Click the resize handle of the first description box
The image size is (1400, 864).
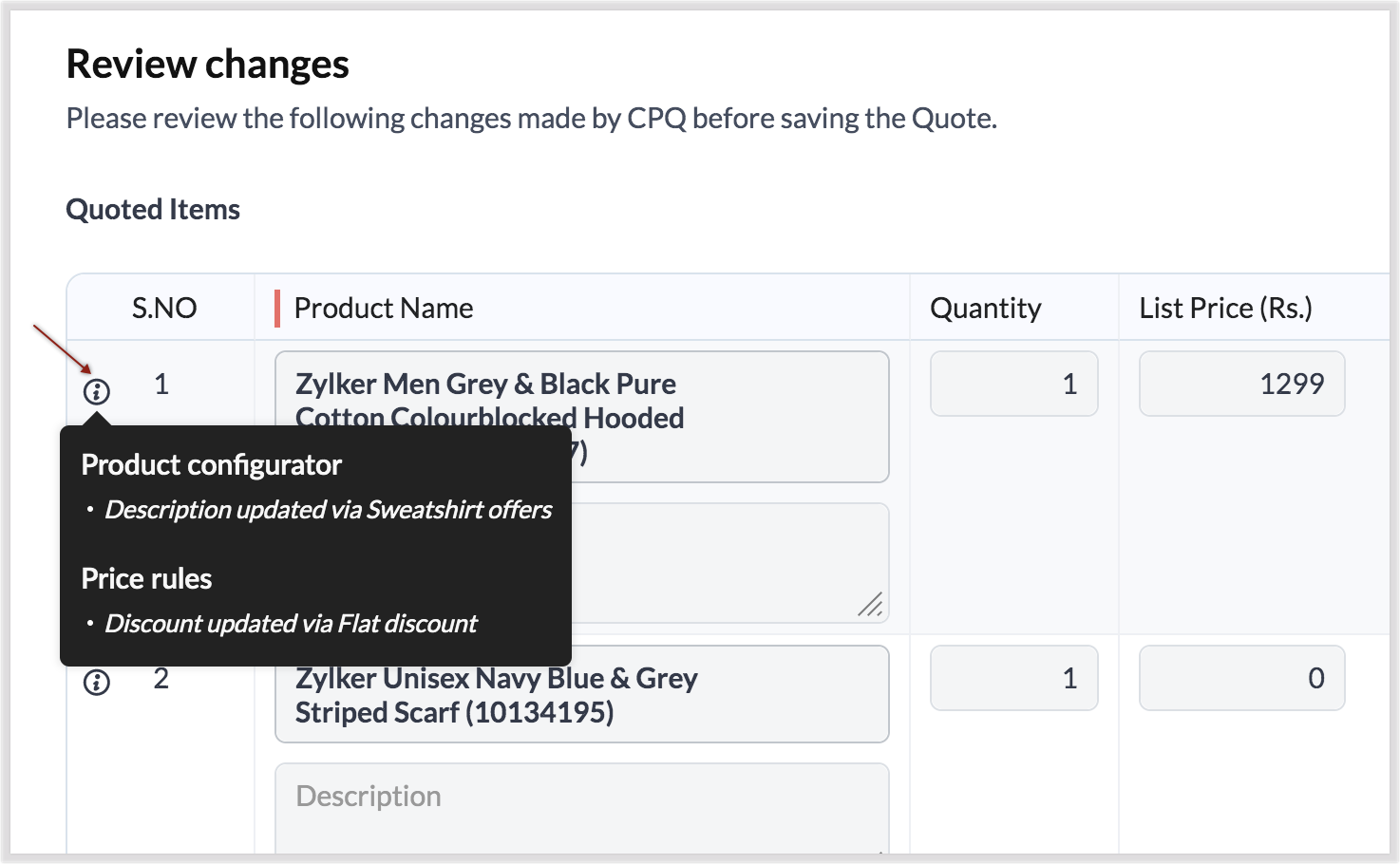click(870, 604)
